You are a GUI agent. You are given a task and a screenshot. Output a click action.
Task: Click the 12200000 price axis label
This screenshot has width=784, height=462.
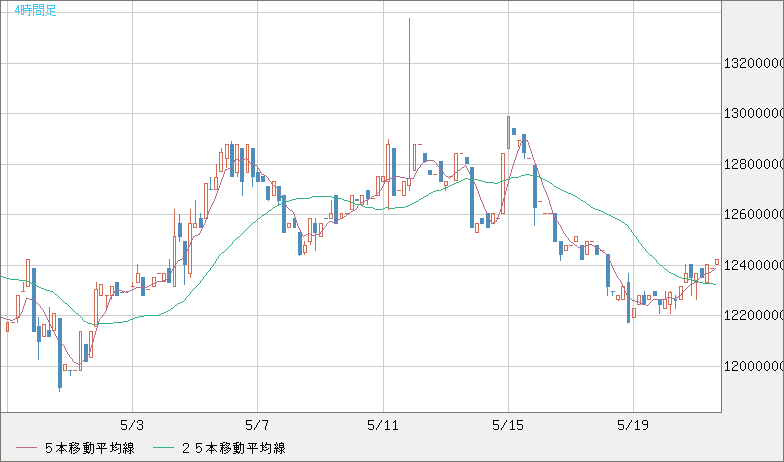tap(754, 316)
